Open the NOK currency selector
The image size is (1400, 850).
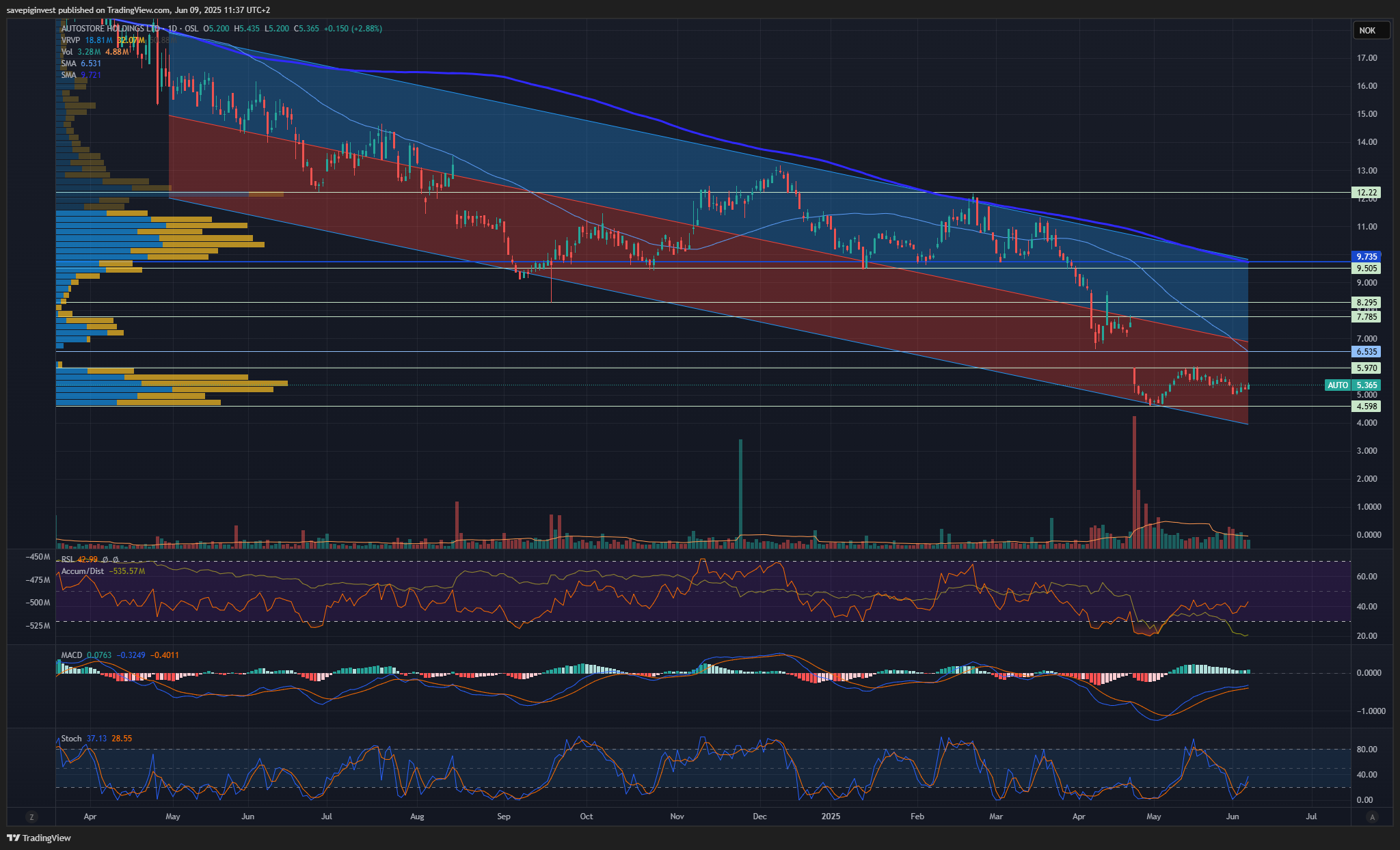click(x=1371, y=30)
